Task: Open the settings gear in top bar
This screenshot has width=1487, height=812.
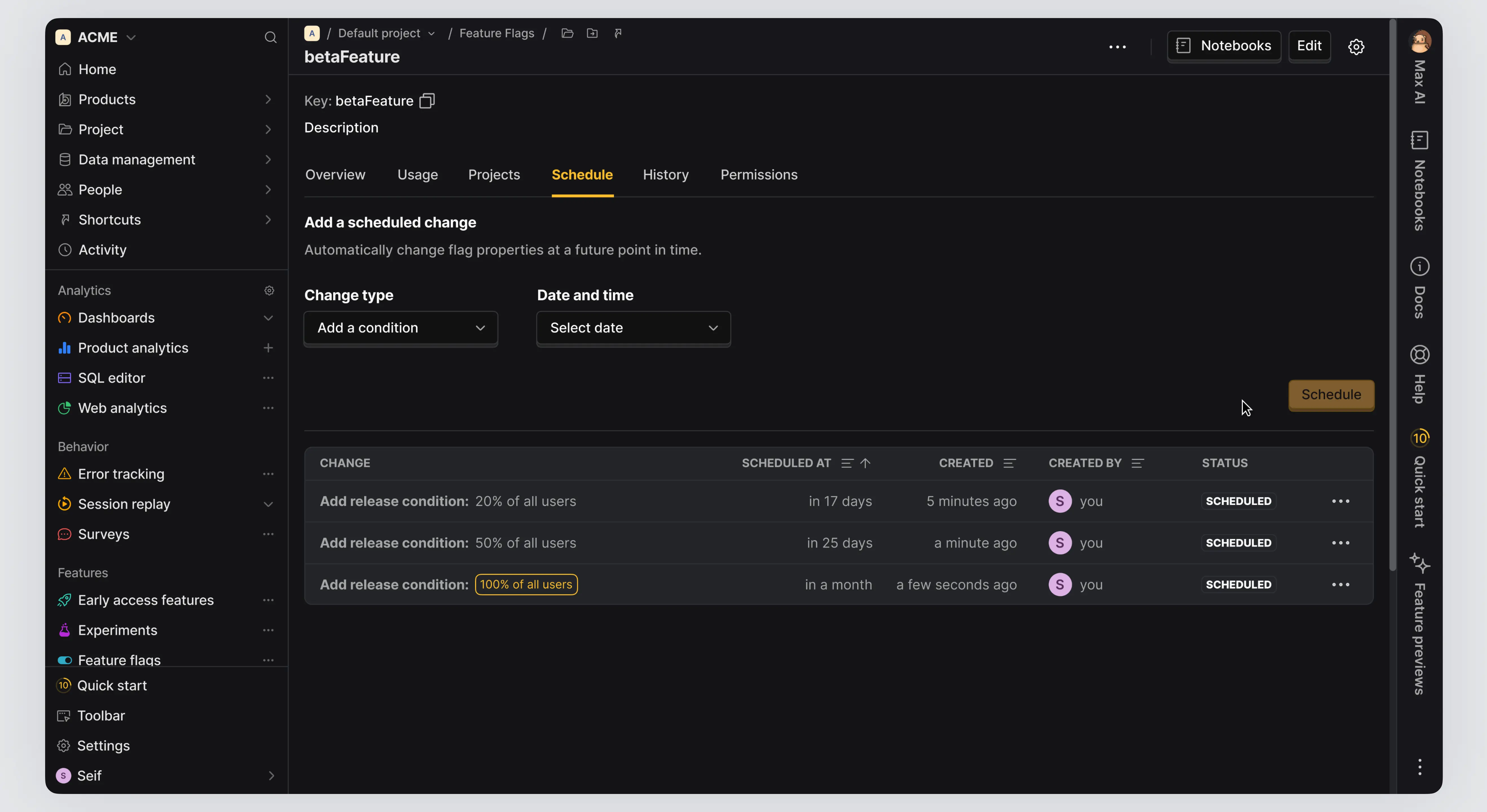Action: point(1356,46)
